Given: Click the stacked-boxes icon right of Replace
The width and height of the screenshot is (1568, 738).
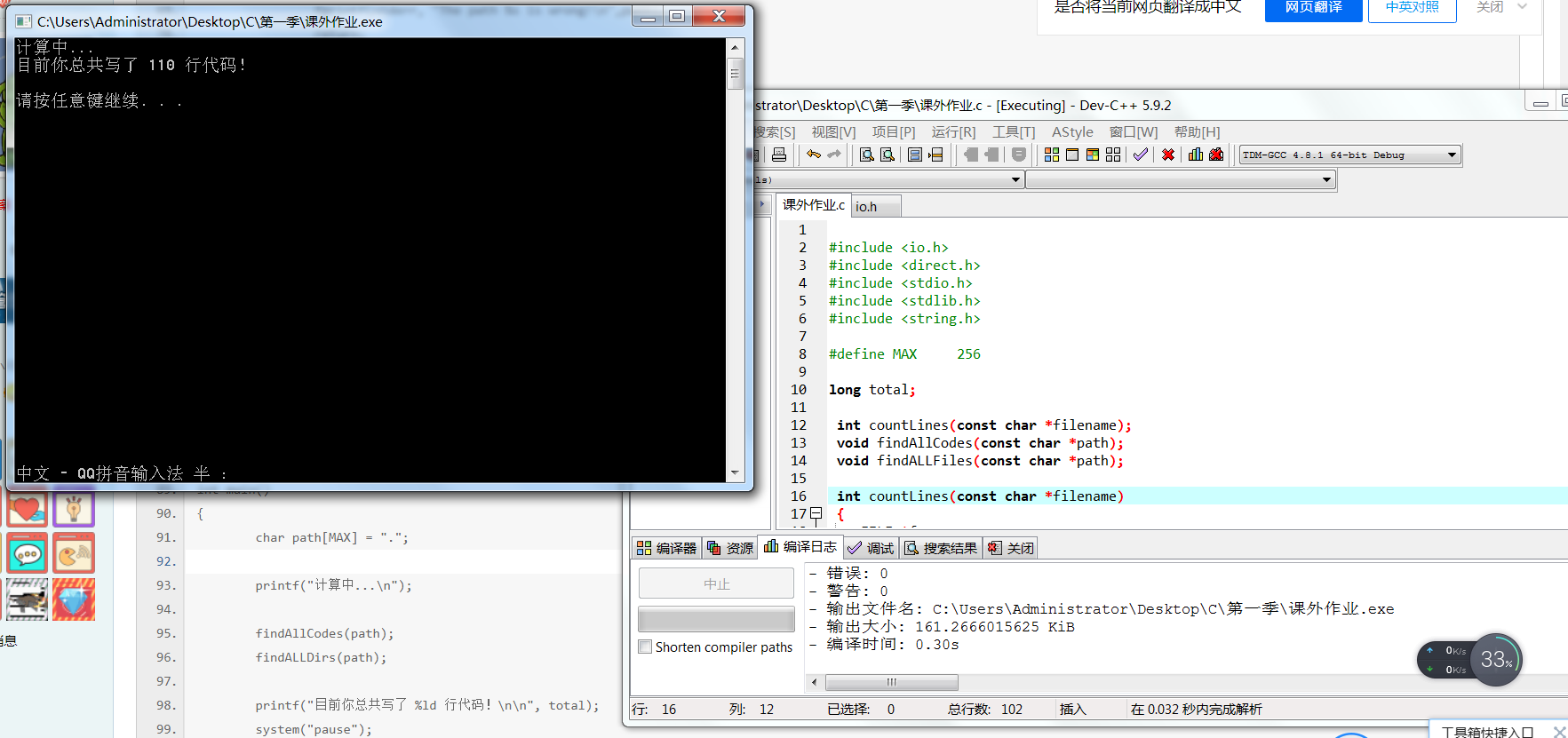Looking at the screenshot, I should pyautogui.click(x=915, y=155).
